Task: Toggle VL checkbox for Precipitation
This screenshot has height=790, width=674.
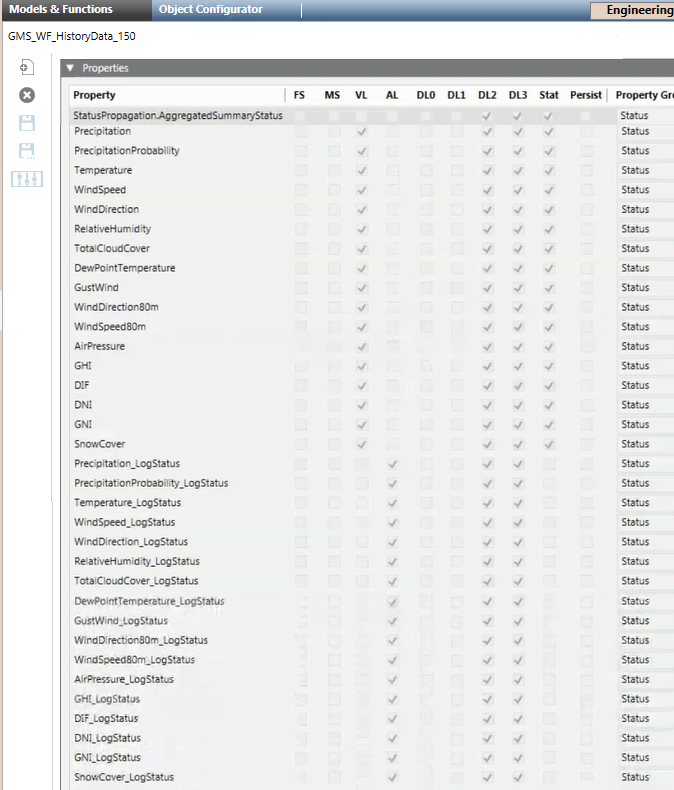Action: [x=361, y=132]
